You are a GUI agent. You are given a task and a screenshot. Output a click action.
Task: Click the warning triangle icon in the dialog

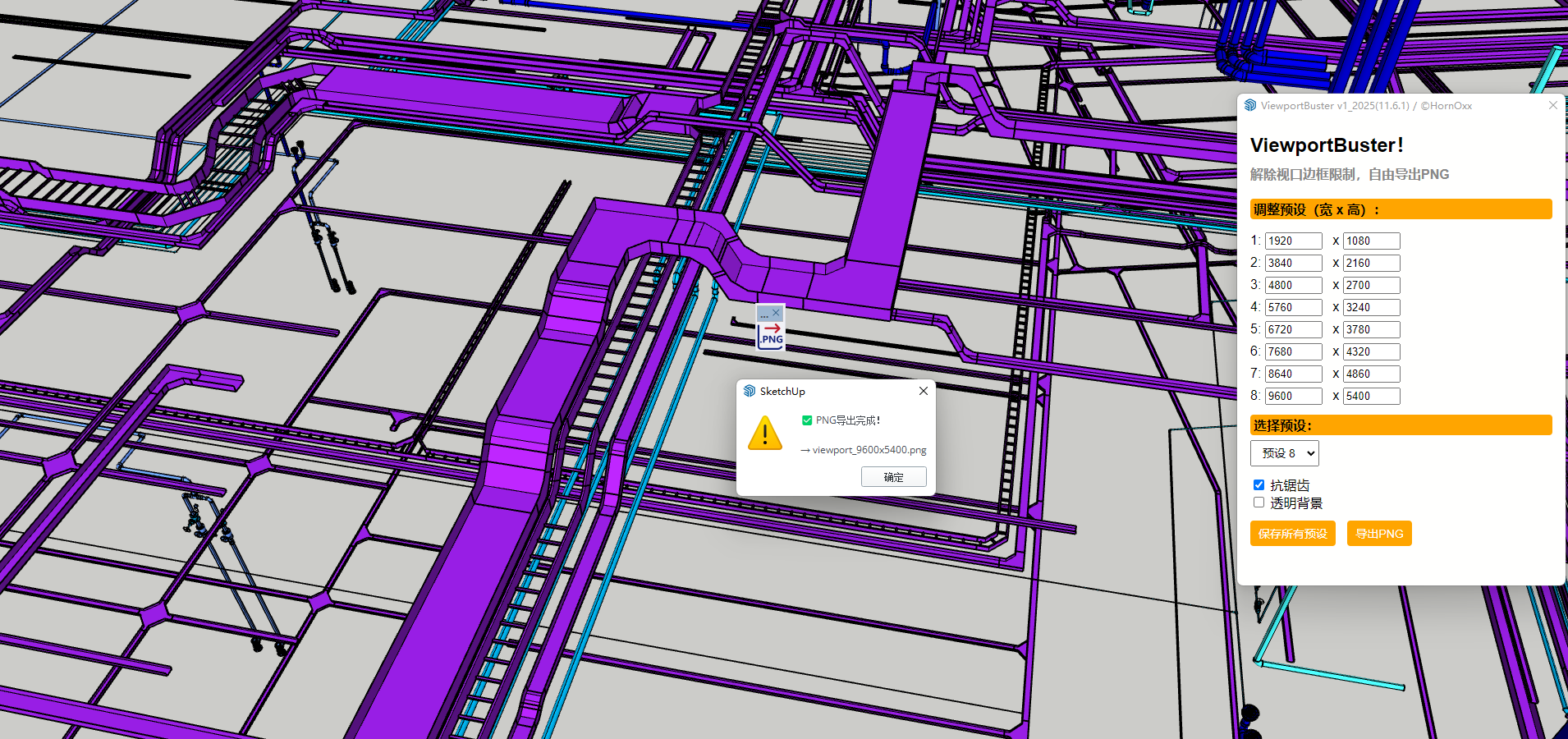(x=765, y=433)
